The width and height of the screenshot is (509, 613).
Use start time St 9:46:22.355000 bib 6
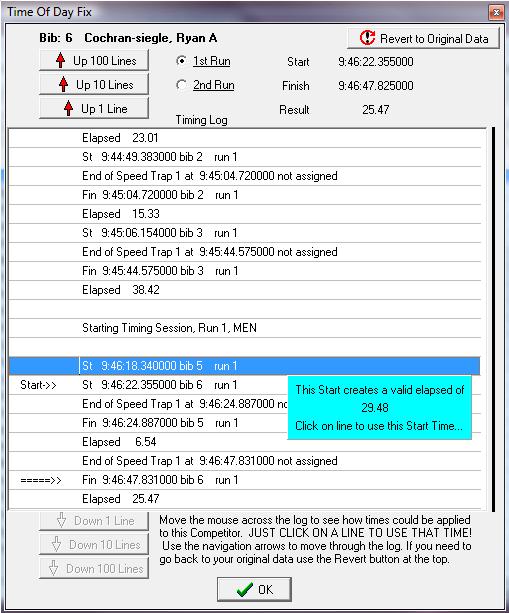tap(245, 385)
